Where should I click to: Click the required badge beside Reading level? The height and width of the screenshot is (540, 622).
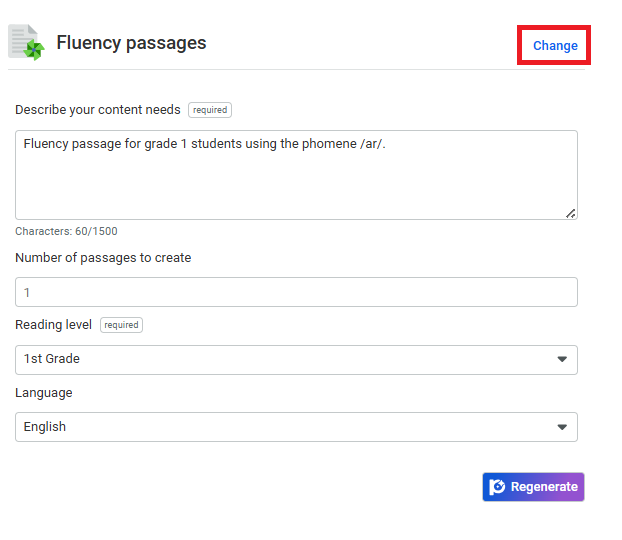pyautogui.click(x=121, y=325)
